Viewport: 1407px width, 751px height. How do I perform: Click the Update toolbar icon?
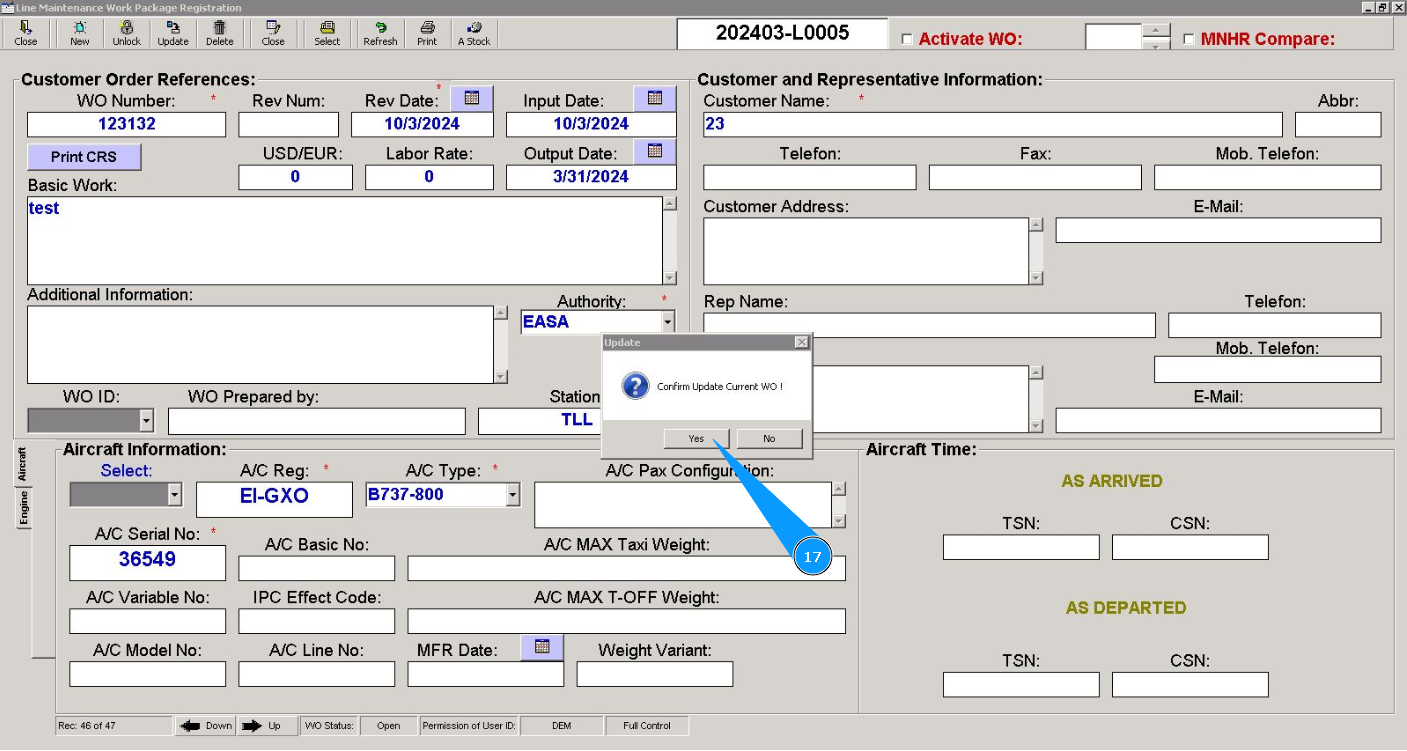click(x=173, y=33)
